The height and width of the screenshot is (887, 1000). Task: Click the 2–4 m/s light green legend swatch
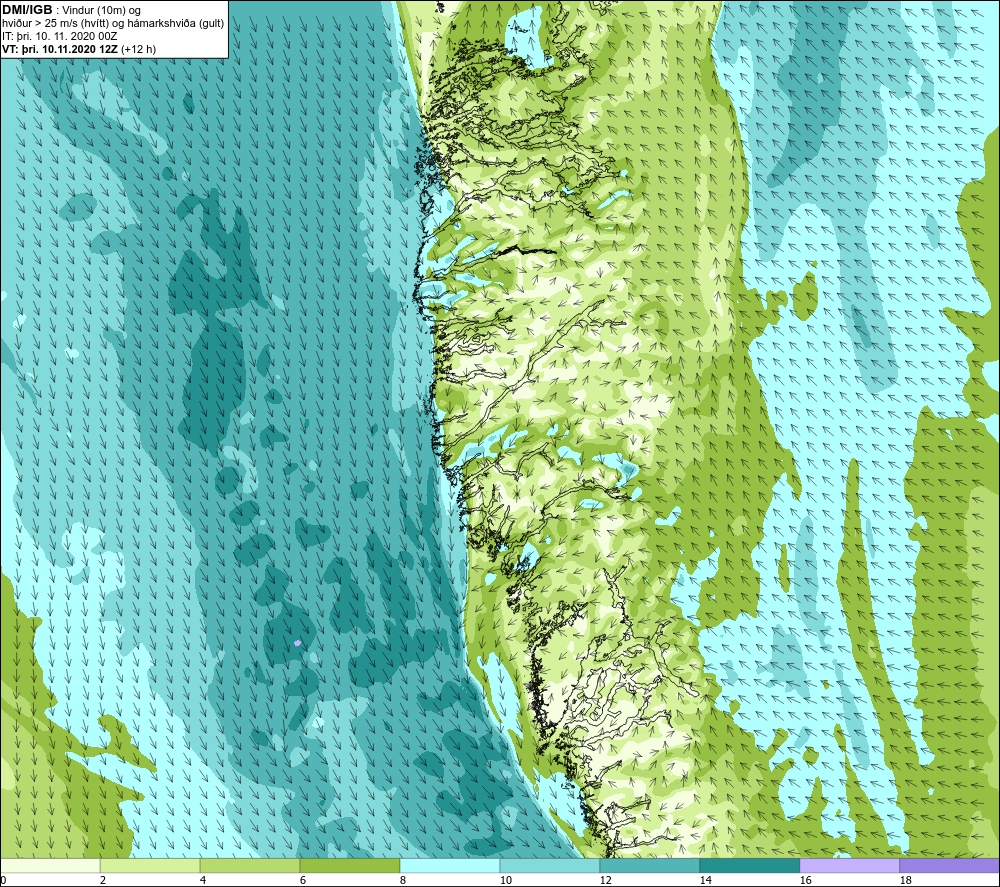[150, 866]
